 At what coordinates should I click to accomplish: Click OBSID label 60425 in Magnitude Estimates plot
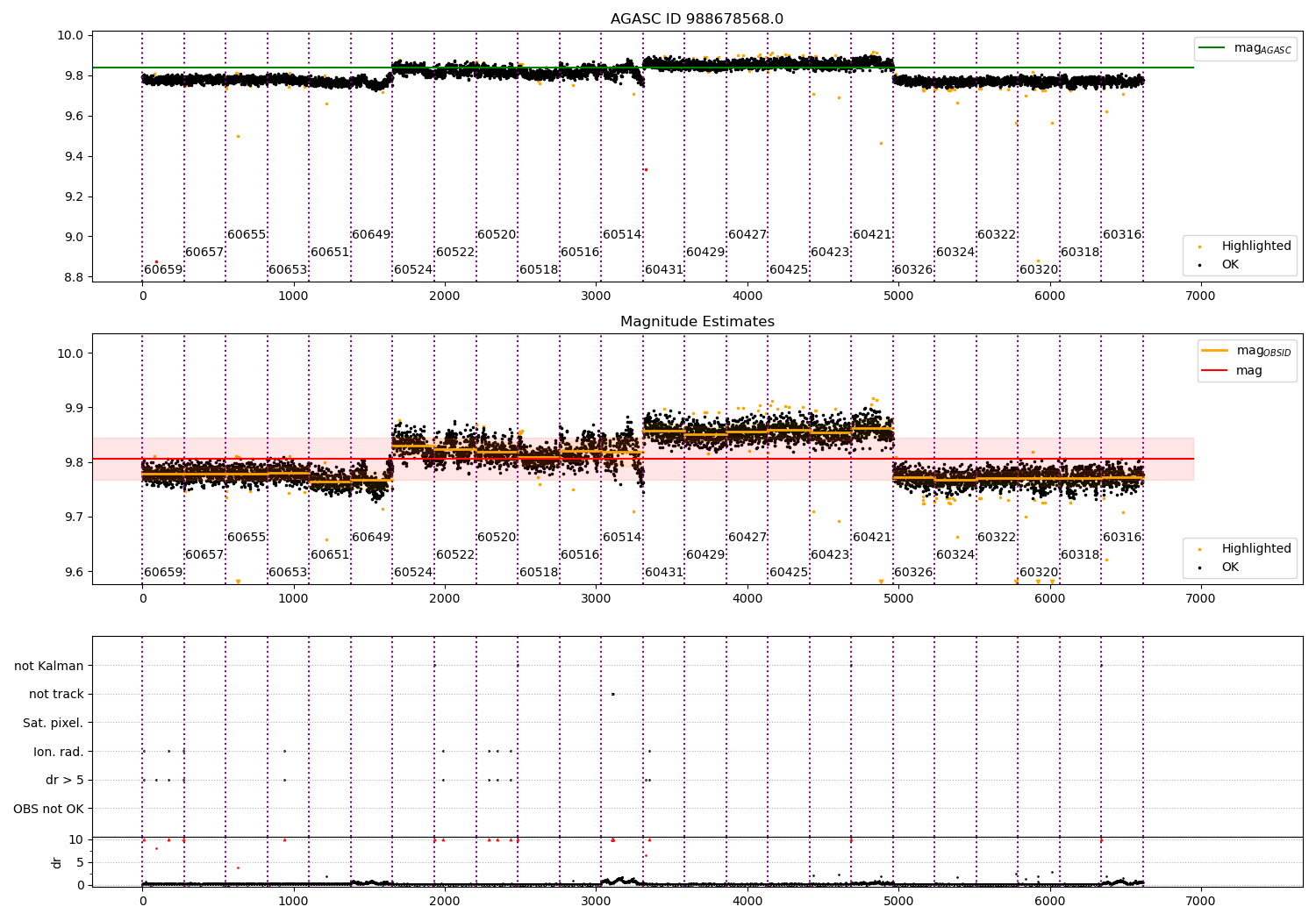[x=789, y=573]
